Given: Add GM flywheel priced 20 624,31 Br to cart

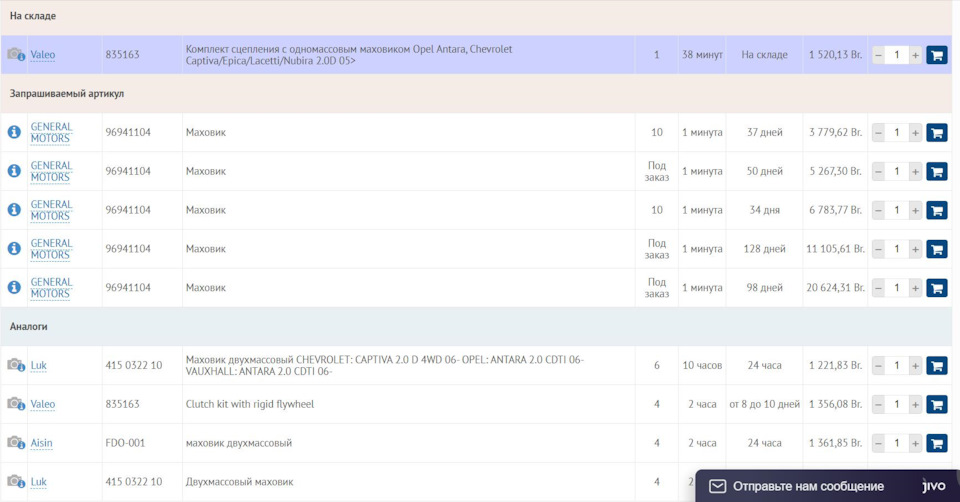Looking at the screenshot, I should point(937,288).
